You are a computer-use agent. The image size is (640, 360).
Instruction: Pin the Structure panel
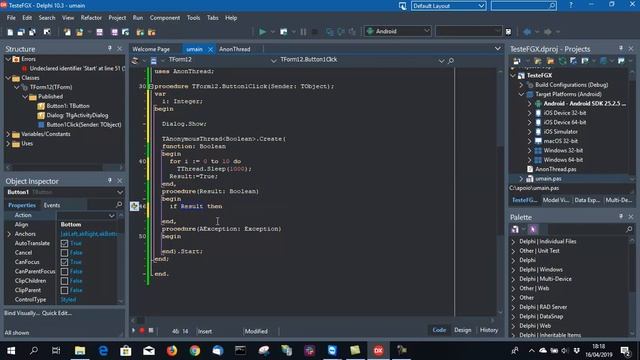pyautogui.click(x=109, y=48)
